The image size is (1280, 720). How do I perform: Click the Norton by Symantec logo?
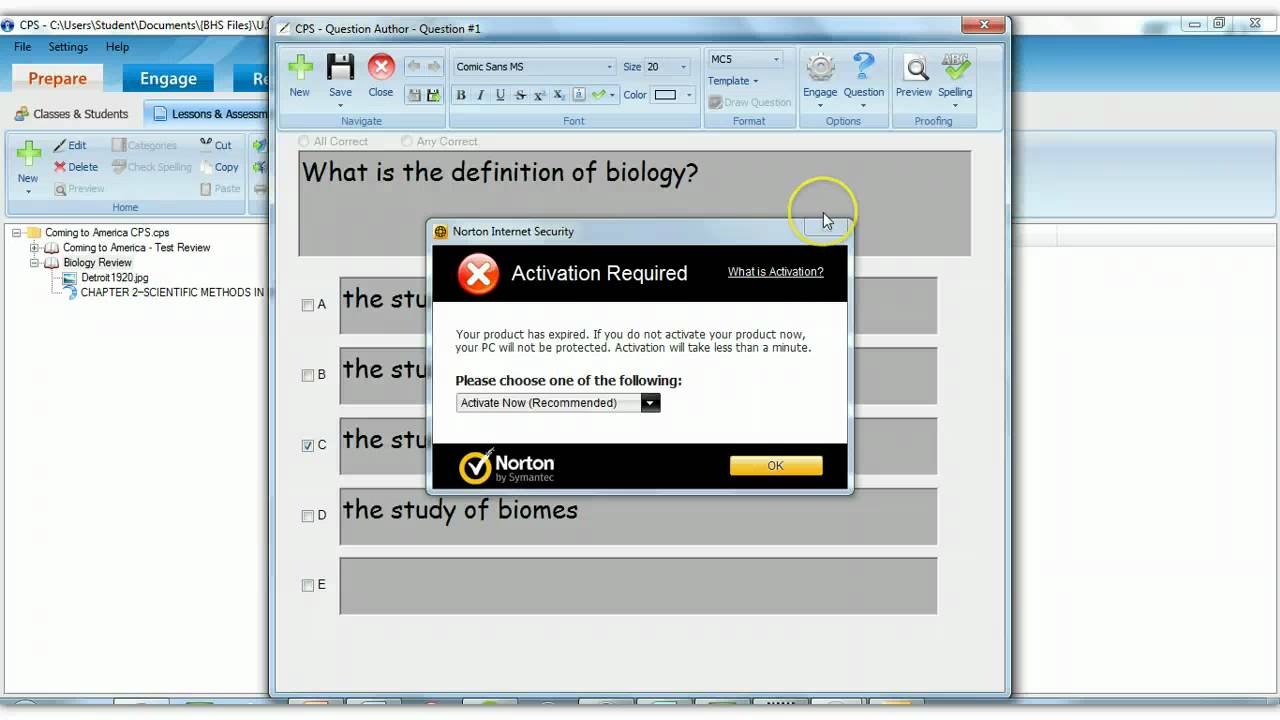pos(507,466)
